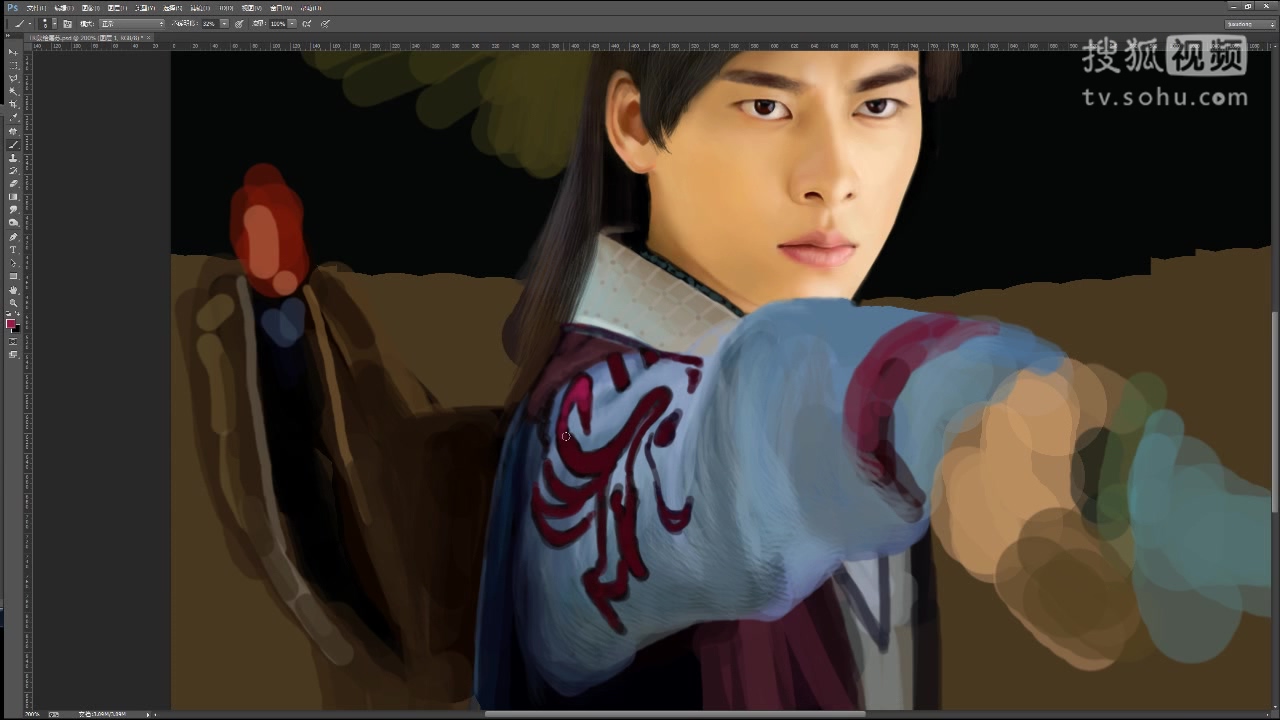Click the horizontal scrollbar thumb
Image resolution: width=1280 pixels, height=720 pixels.
coord(675,714)
